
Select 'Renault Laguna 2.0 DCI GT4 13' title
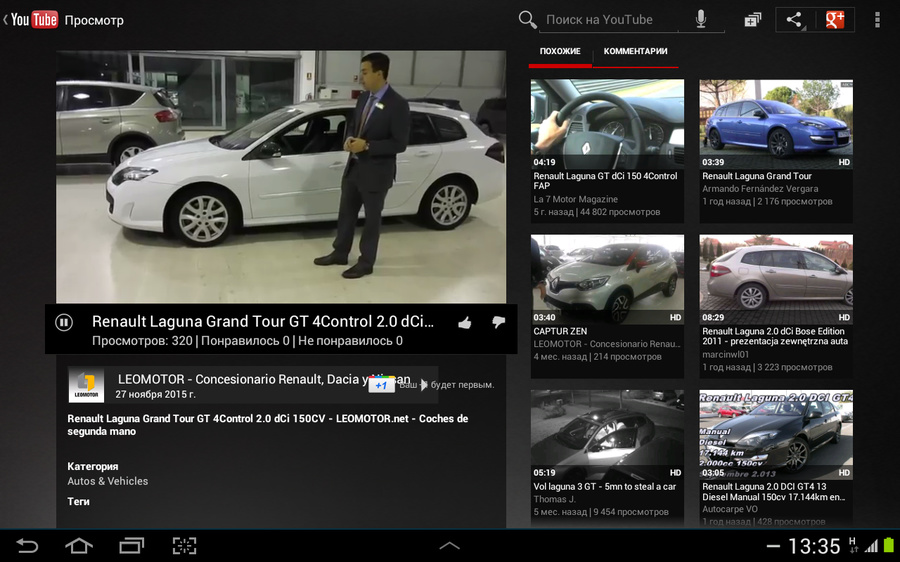[773, 492]
